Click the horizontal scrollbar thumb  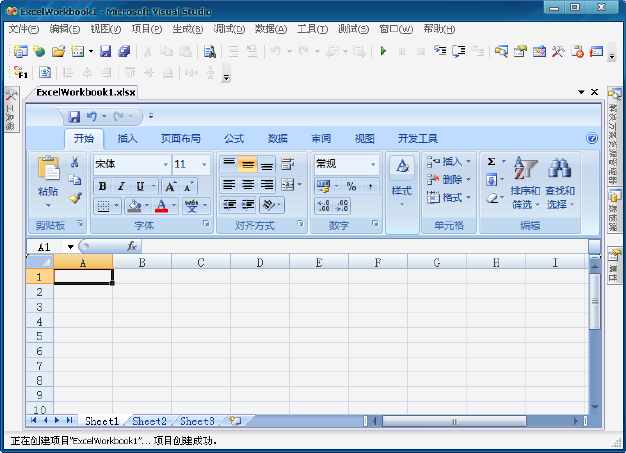point(454,421)
